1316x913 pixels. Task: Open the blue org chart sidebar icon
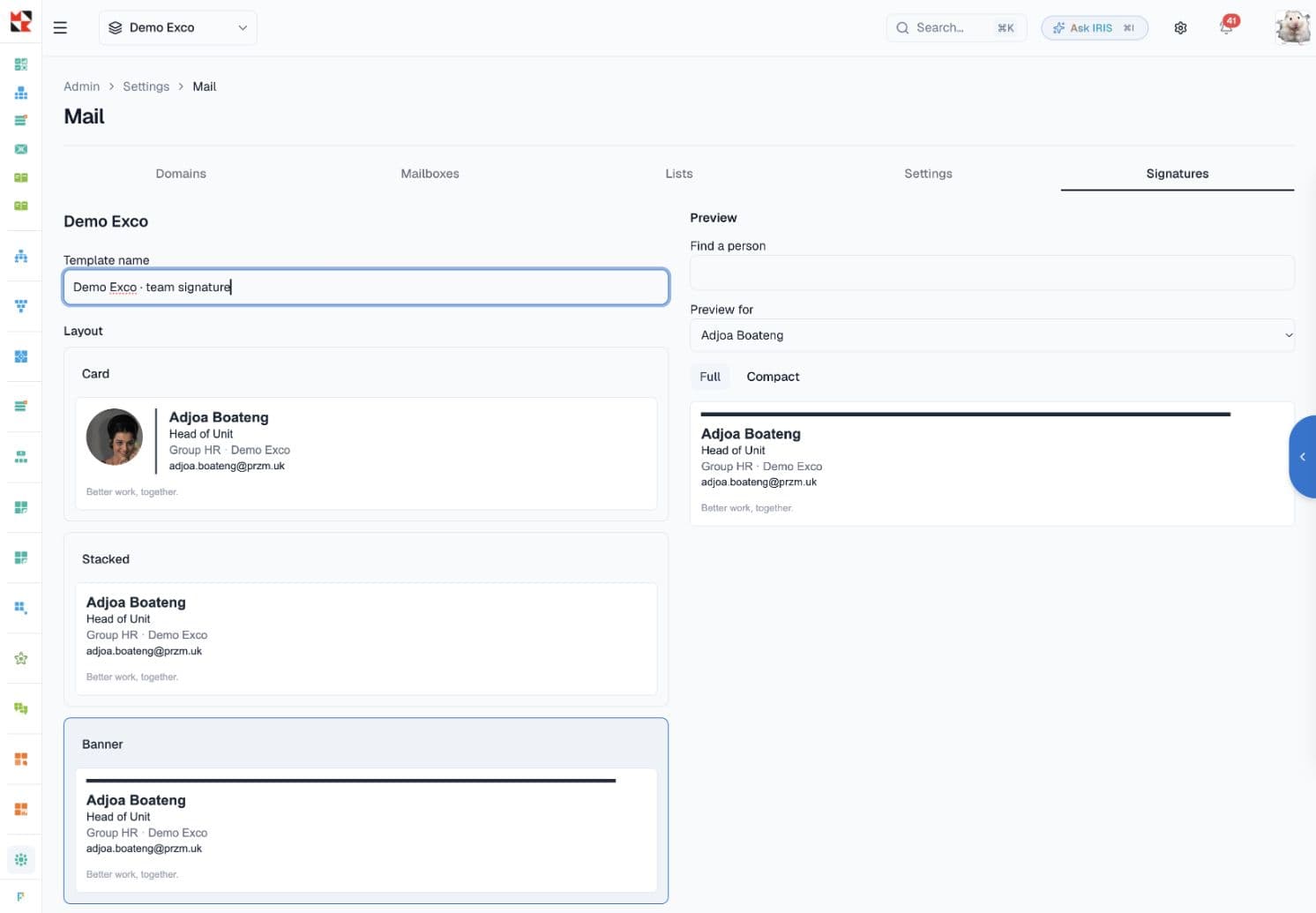pos(21,256)
